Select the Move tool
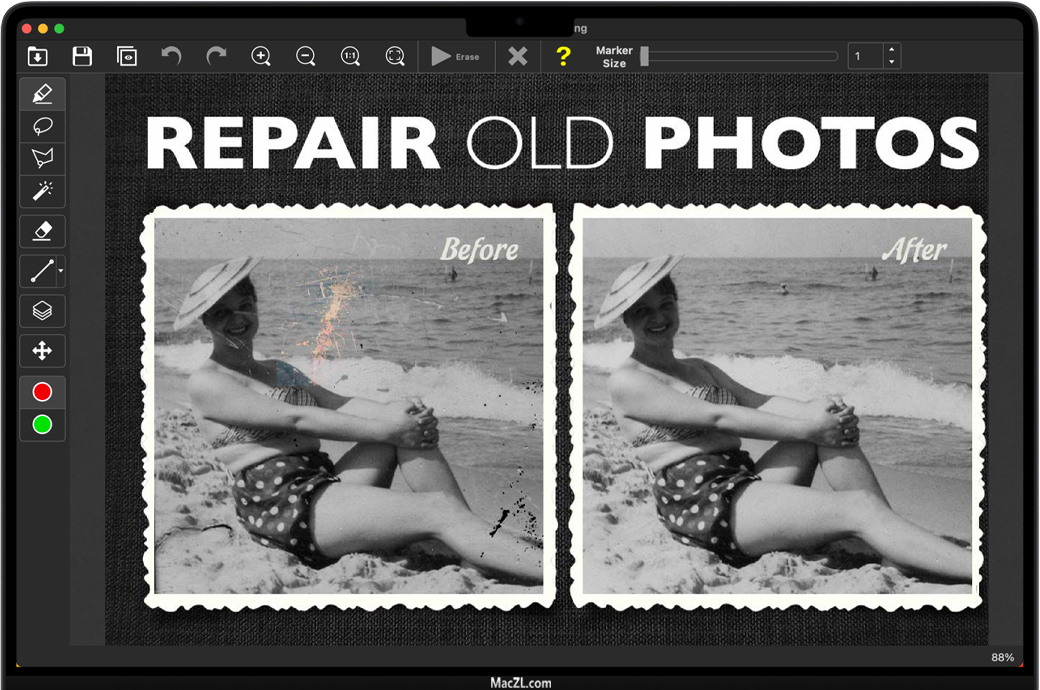 coord(42,351)
